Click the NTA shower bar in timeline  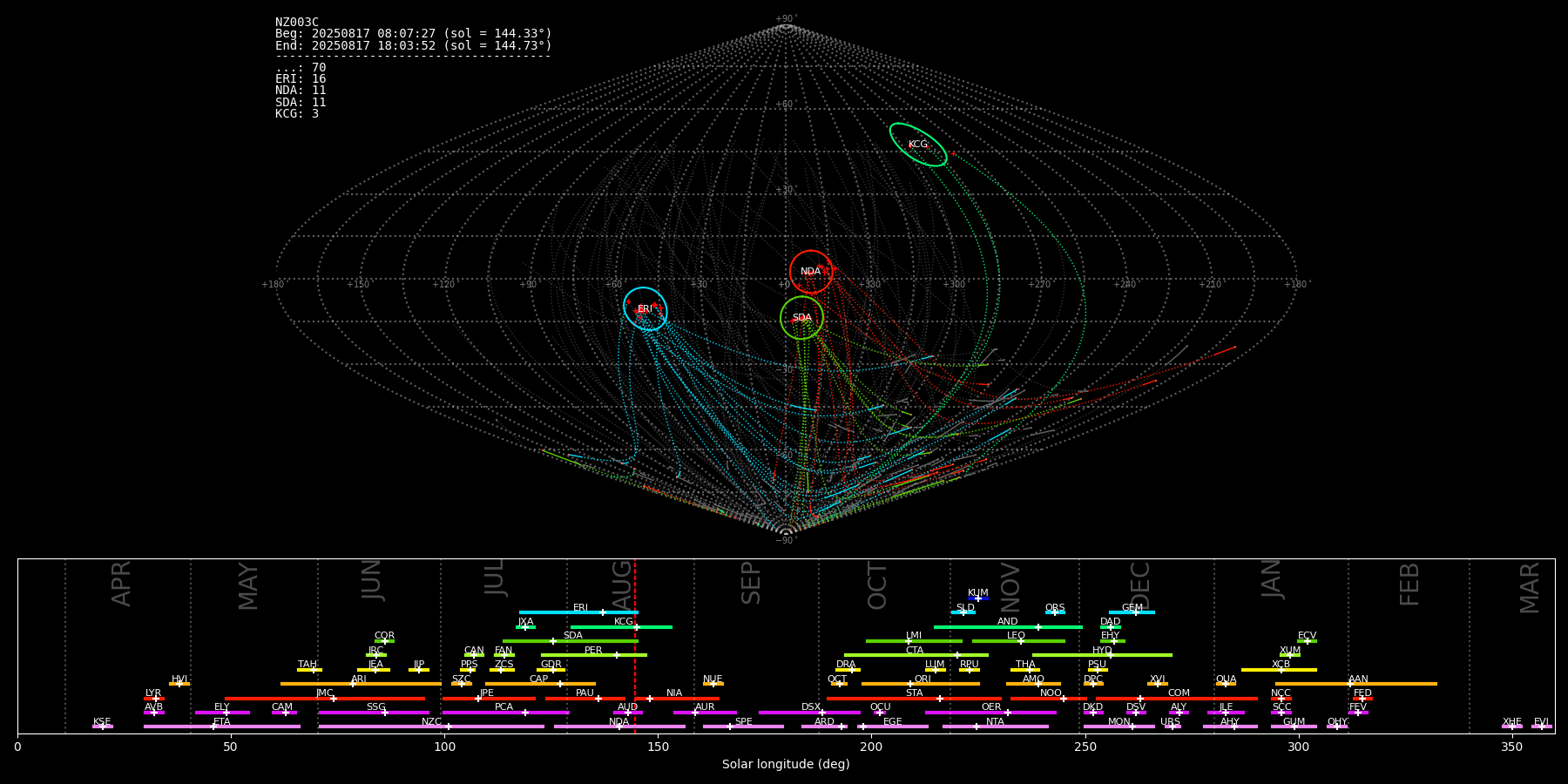(995, 727)
